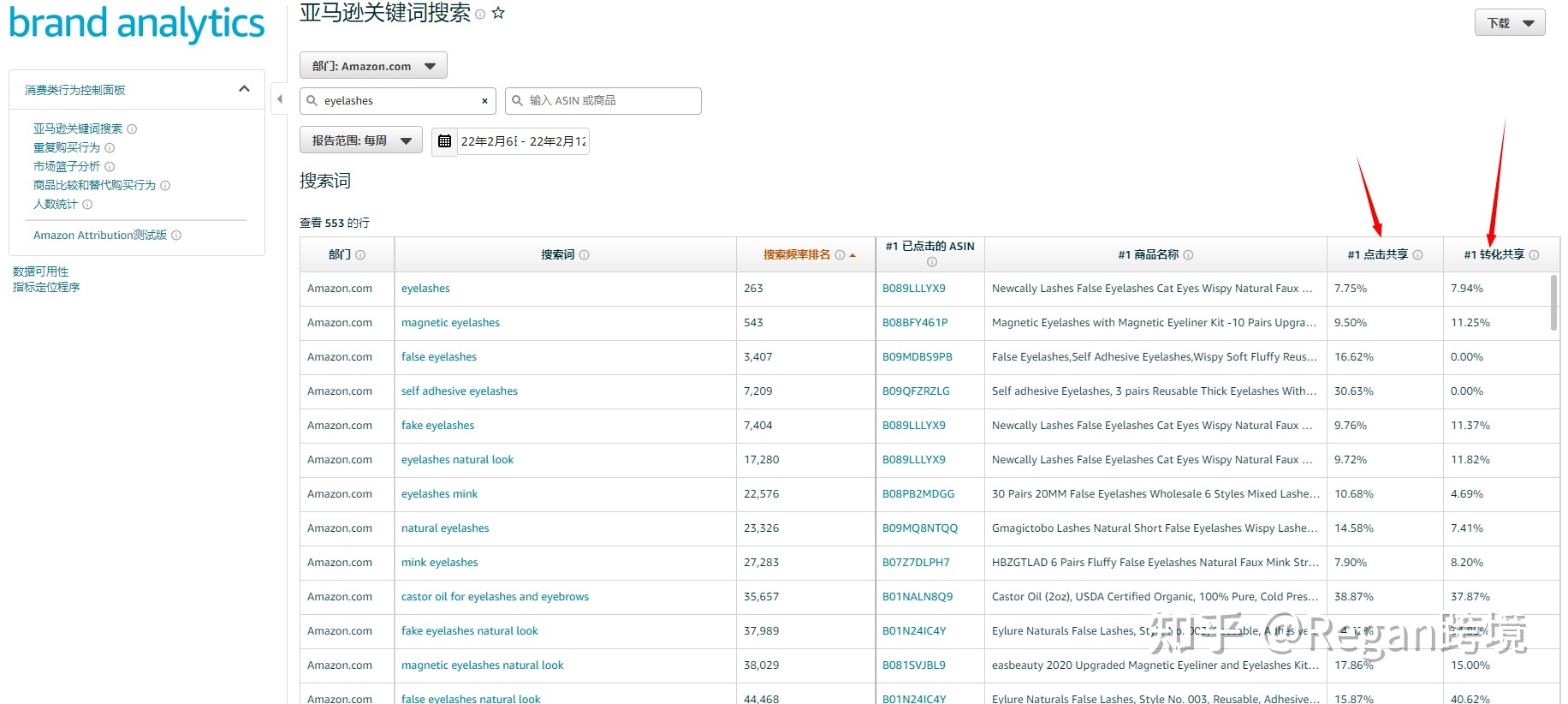This screenshot has width=1568, height=704.
Task: Click info icon under #1 已点击的 ASIN header
Action: click(x=931, y=262)
